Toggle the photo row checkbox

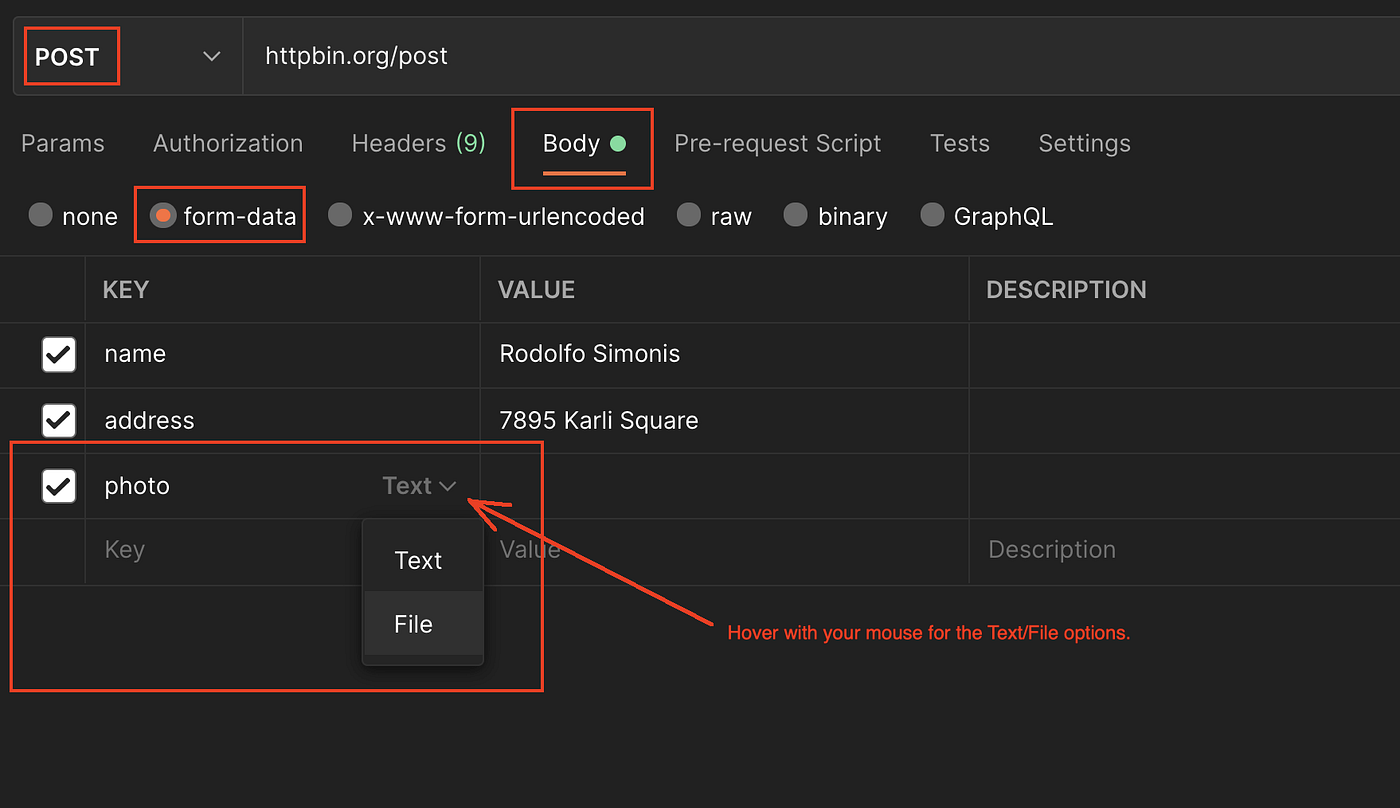(59, 486)
